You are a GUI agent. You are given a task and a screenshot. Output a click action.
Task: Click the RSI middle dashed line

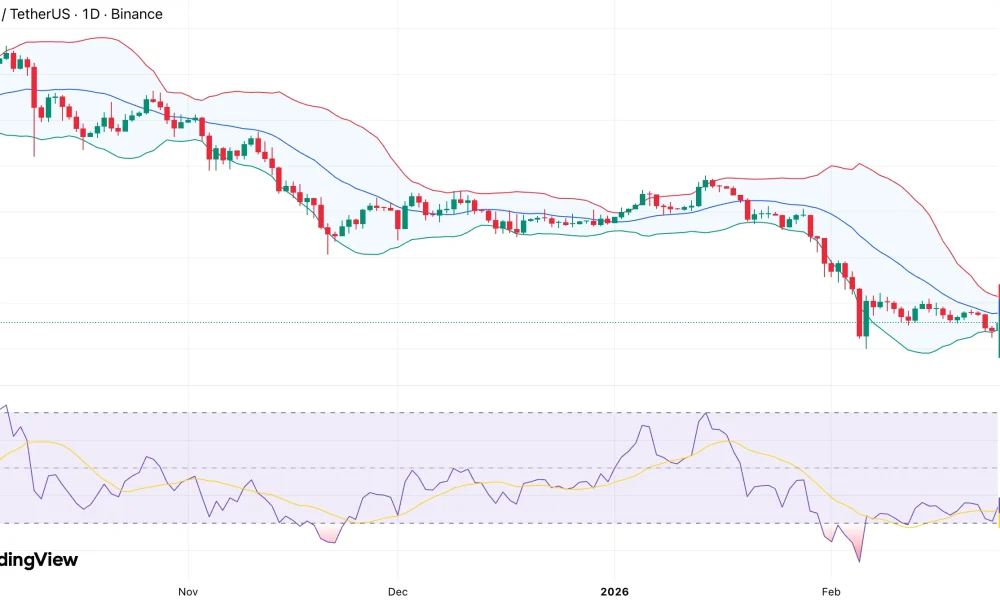(x=250, y=466)
